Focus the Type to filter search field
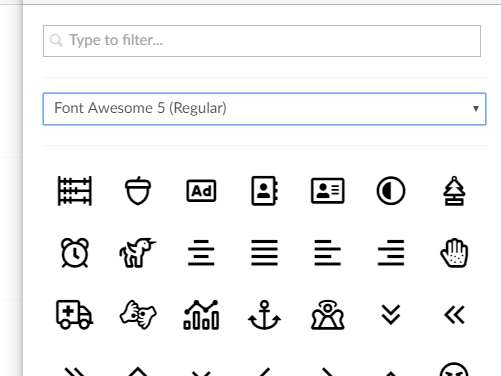 point(262,41)
